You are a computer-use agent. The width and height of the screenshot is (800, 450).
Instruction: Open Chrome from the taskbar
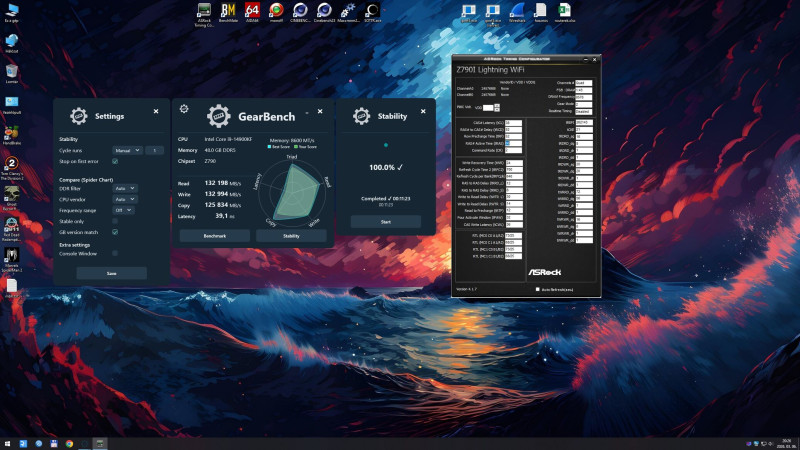tap(69, 444)
